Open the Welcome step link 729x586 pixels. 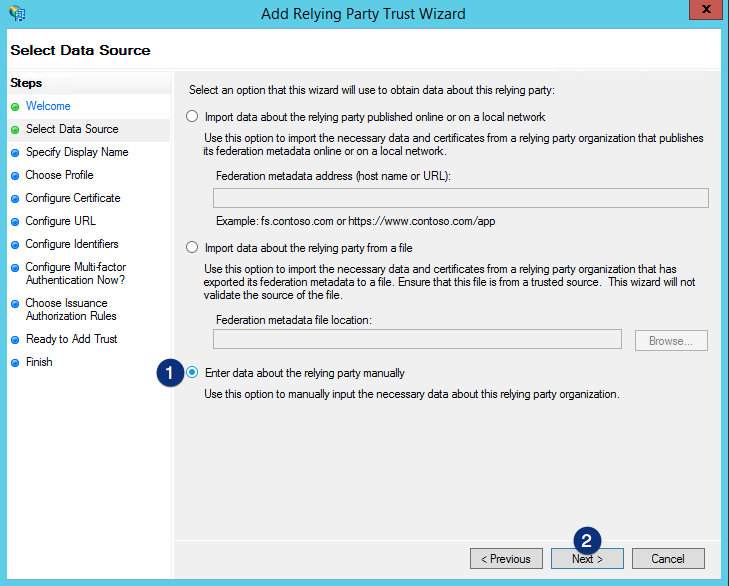tap(48, 106)
